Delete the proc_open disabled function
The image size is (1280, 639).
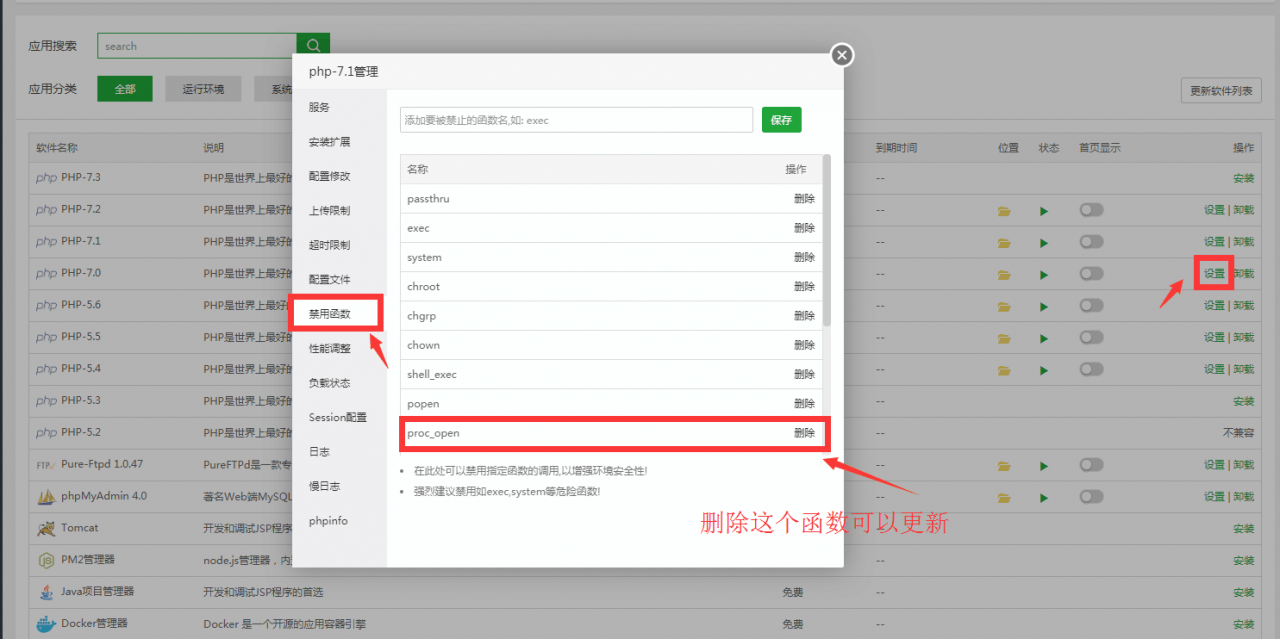[x=804, y=433]
